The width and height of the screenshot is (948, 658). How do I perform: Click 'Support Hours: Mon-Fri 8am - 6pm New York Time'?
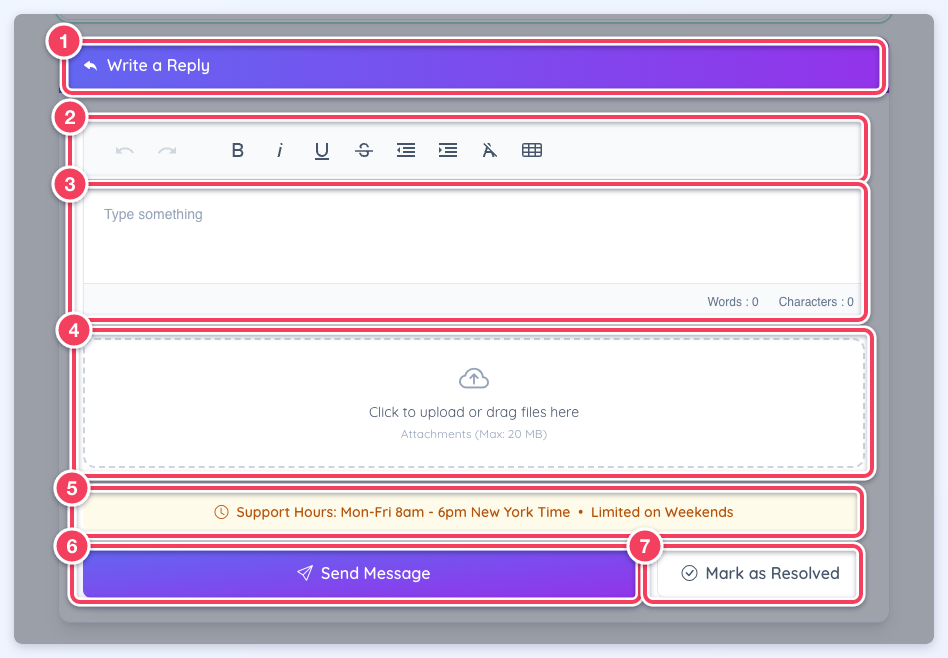pyautogui.click(x=403, y=512)
